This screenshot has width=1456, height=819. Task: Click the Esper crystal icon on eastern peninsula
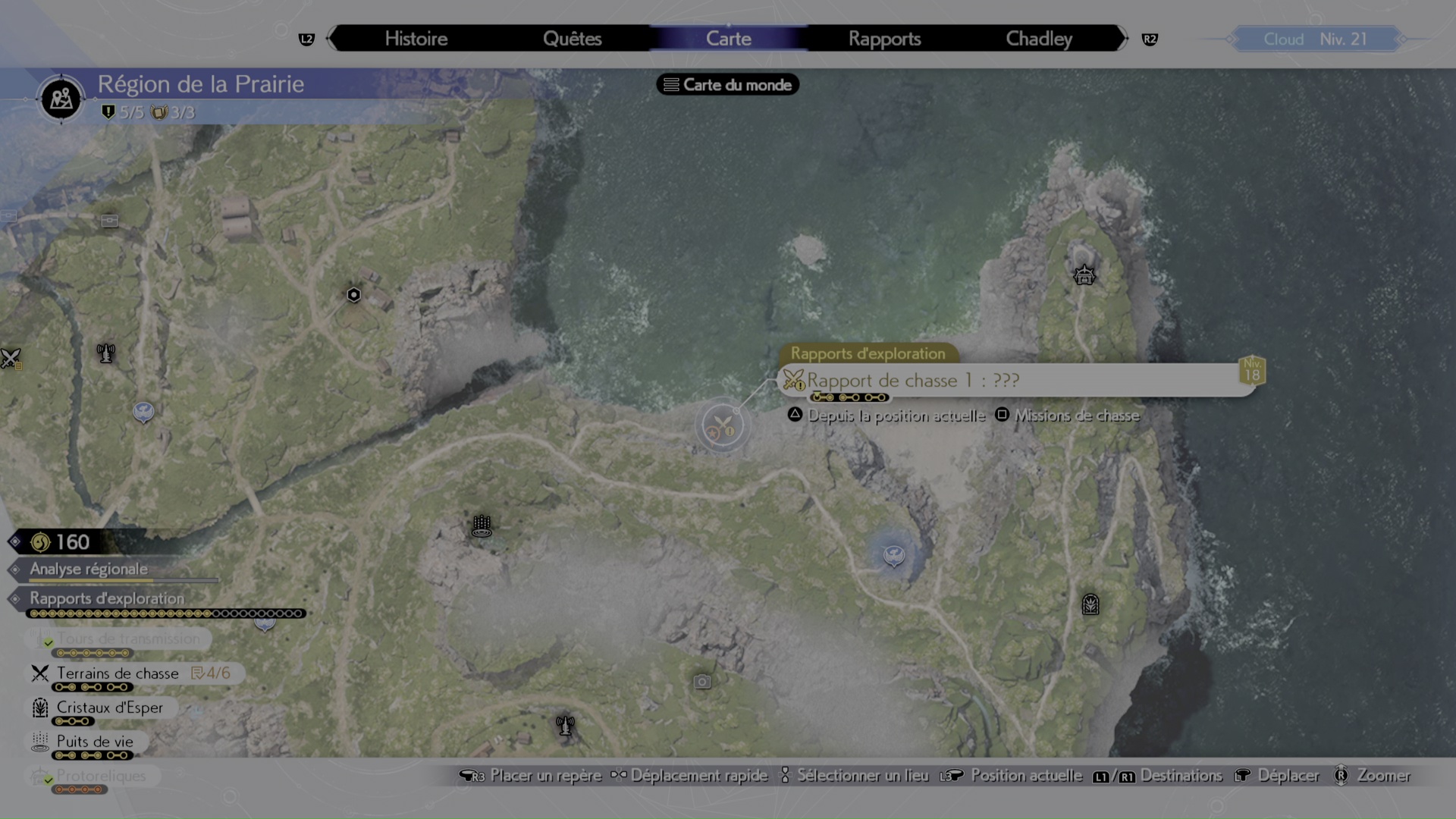pos(1090,604)
